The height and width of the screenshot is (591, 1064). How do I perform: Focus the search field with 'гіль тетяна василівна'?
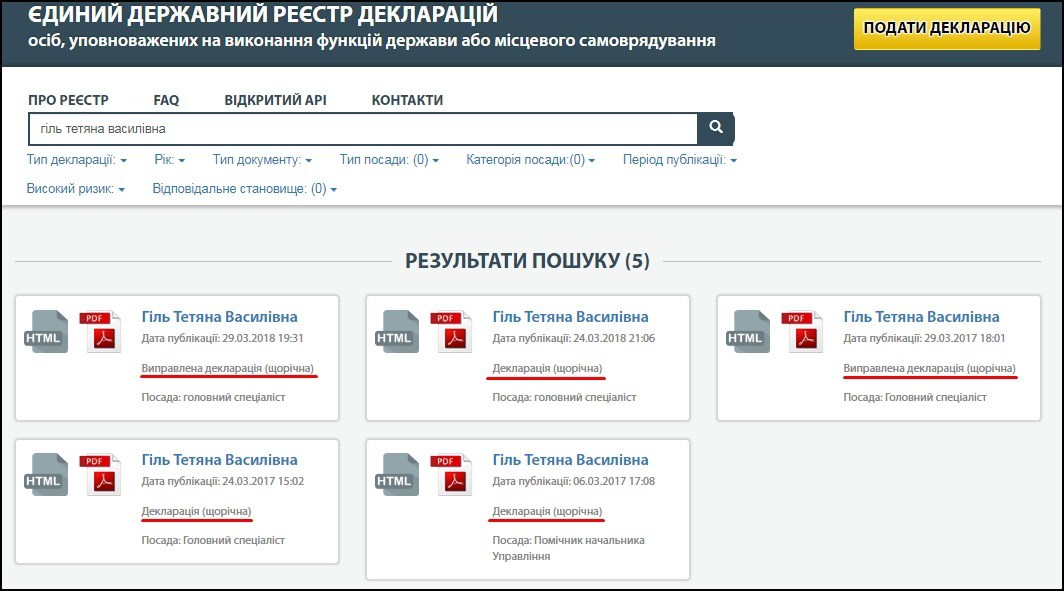pyautogui.click(x=360, y=129)
